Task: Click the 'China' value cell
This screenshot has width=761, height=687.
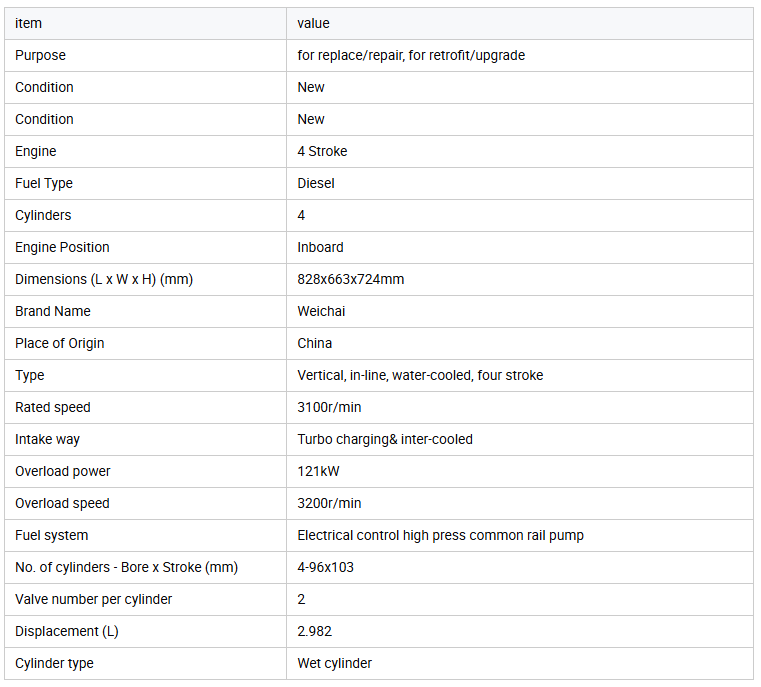Action: coord(315,343)
